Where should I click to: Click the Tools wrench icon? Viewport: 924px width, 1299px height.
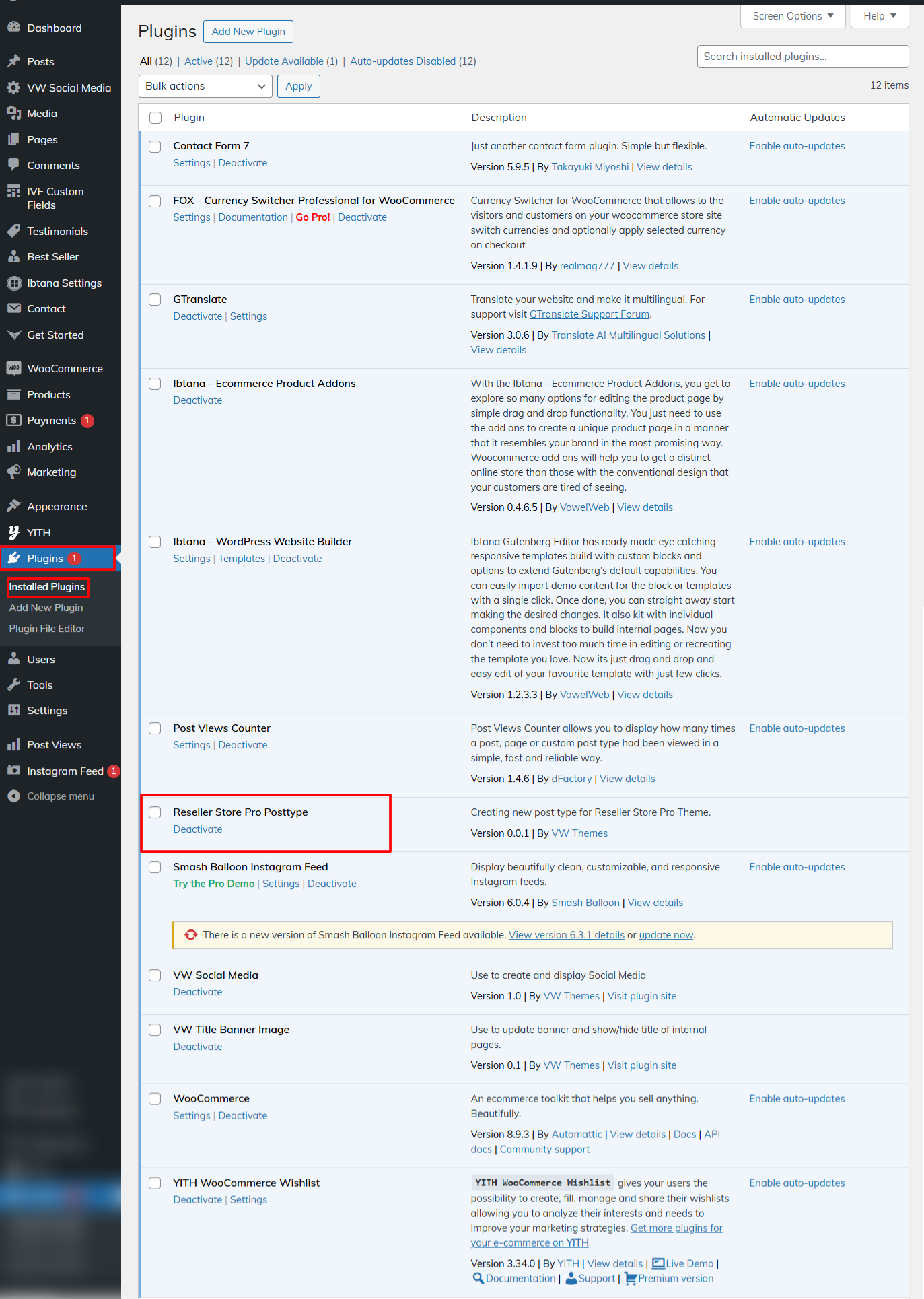[13, 684]
